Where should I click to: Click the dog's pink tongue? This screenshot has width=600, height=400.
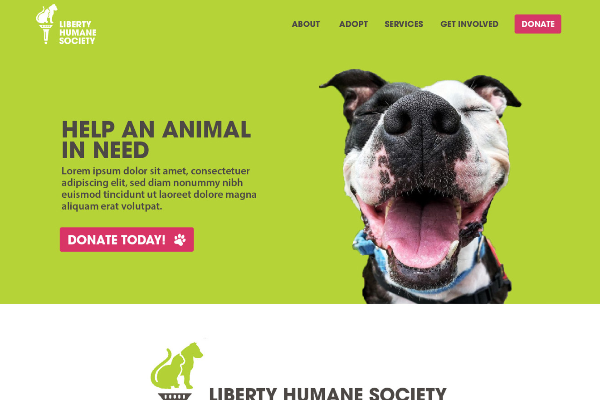(421, 232)
